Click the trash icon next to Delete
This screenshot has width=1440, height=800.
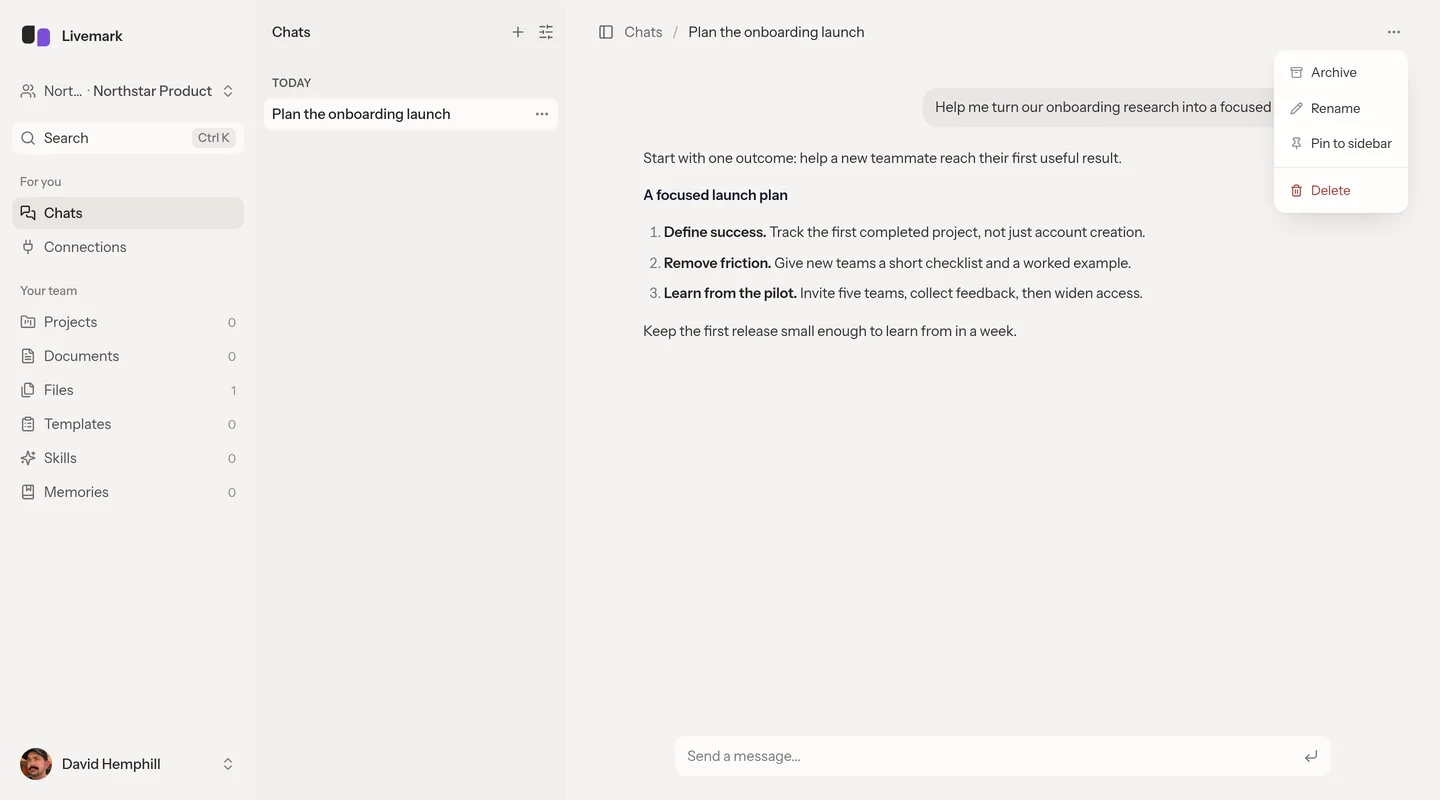tap(1296, 190)
